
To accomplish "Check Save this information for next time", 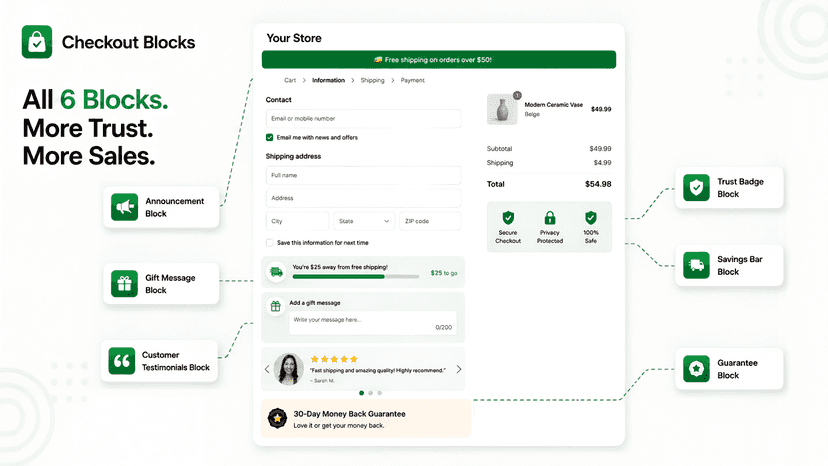I will coord(269,243).
